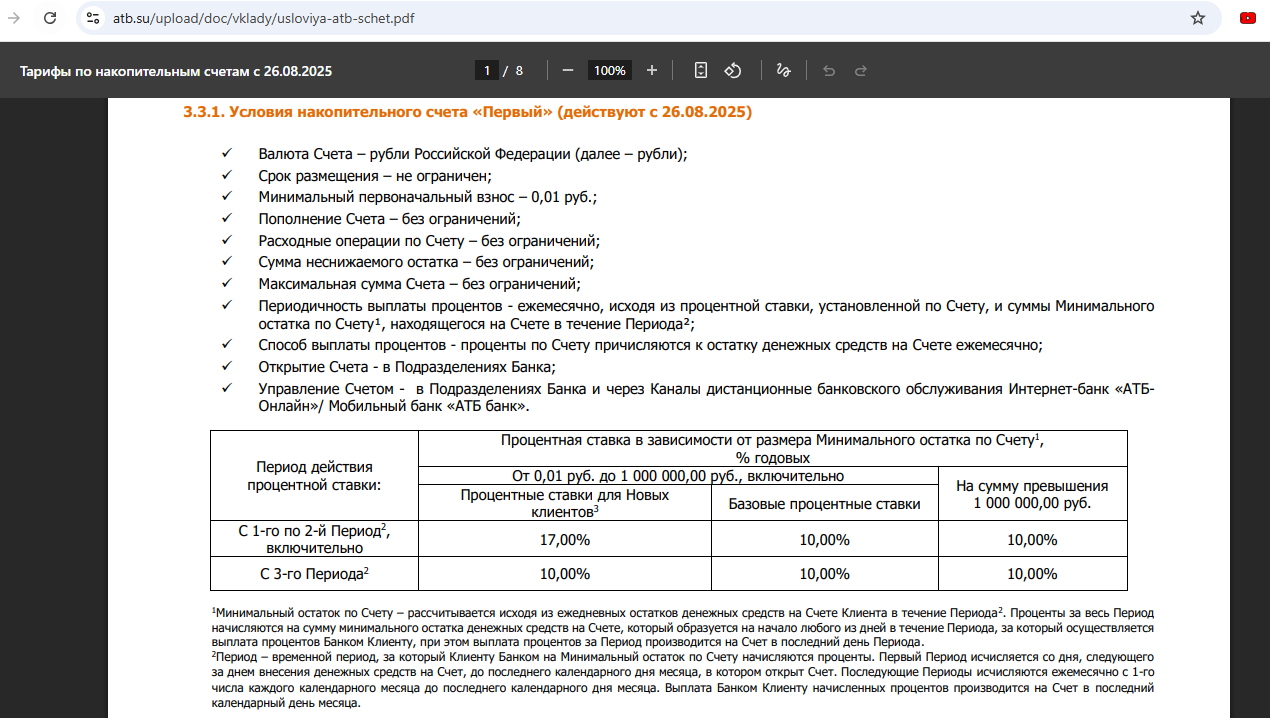Click header 'Базовые процентные ставки'
Viewport: 1270px width, 718px height.
click(x=824, y=504)
